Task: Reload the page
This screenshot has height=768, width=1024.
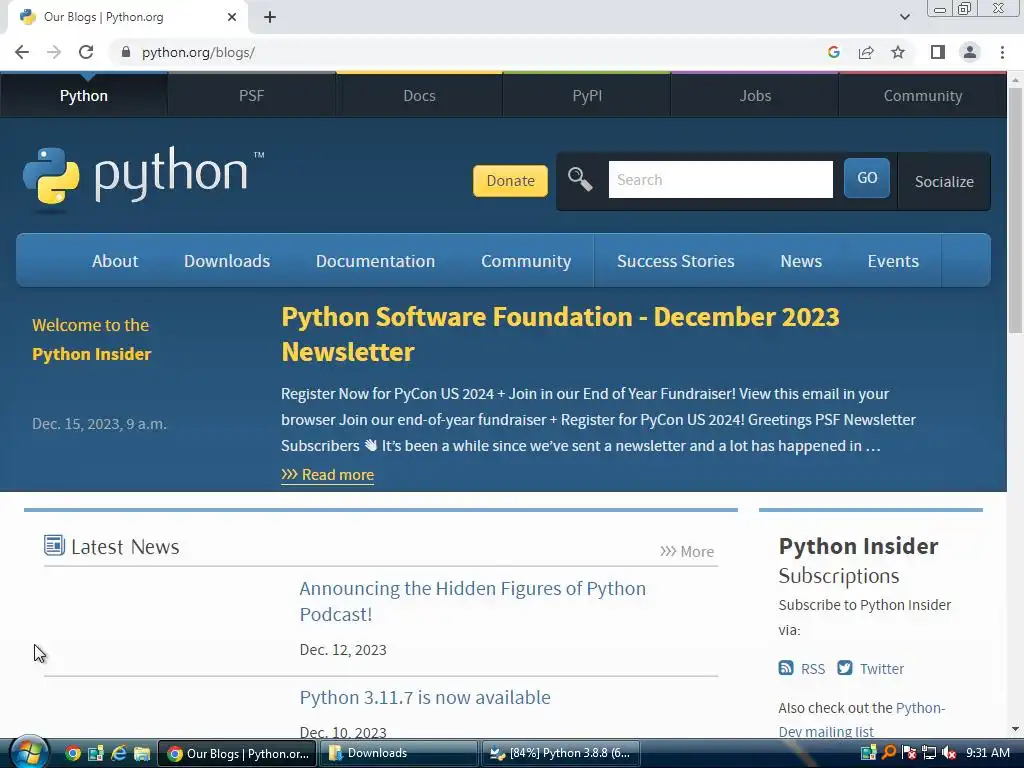Action: coord(86,52)
